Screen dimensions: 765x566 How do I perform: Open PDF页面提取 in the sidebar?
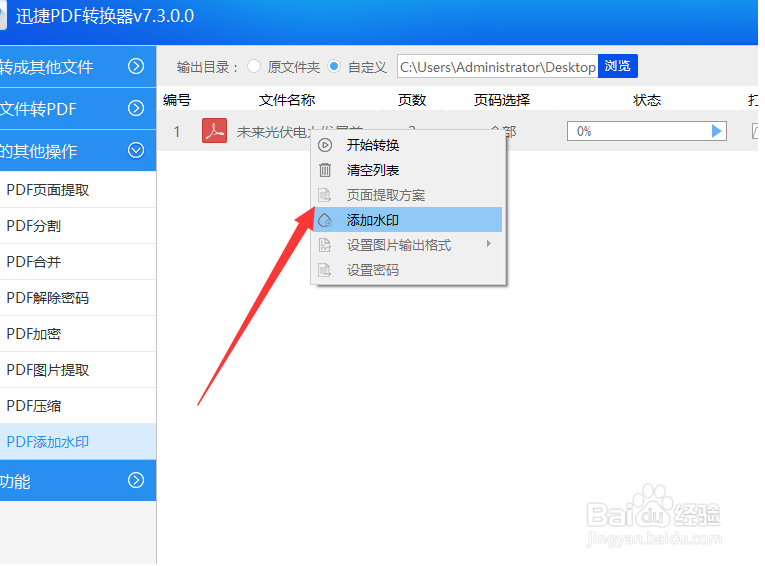pyautogui.click(x=78, y=190)
